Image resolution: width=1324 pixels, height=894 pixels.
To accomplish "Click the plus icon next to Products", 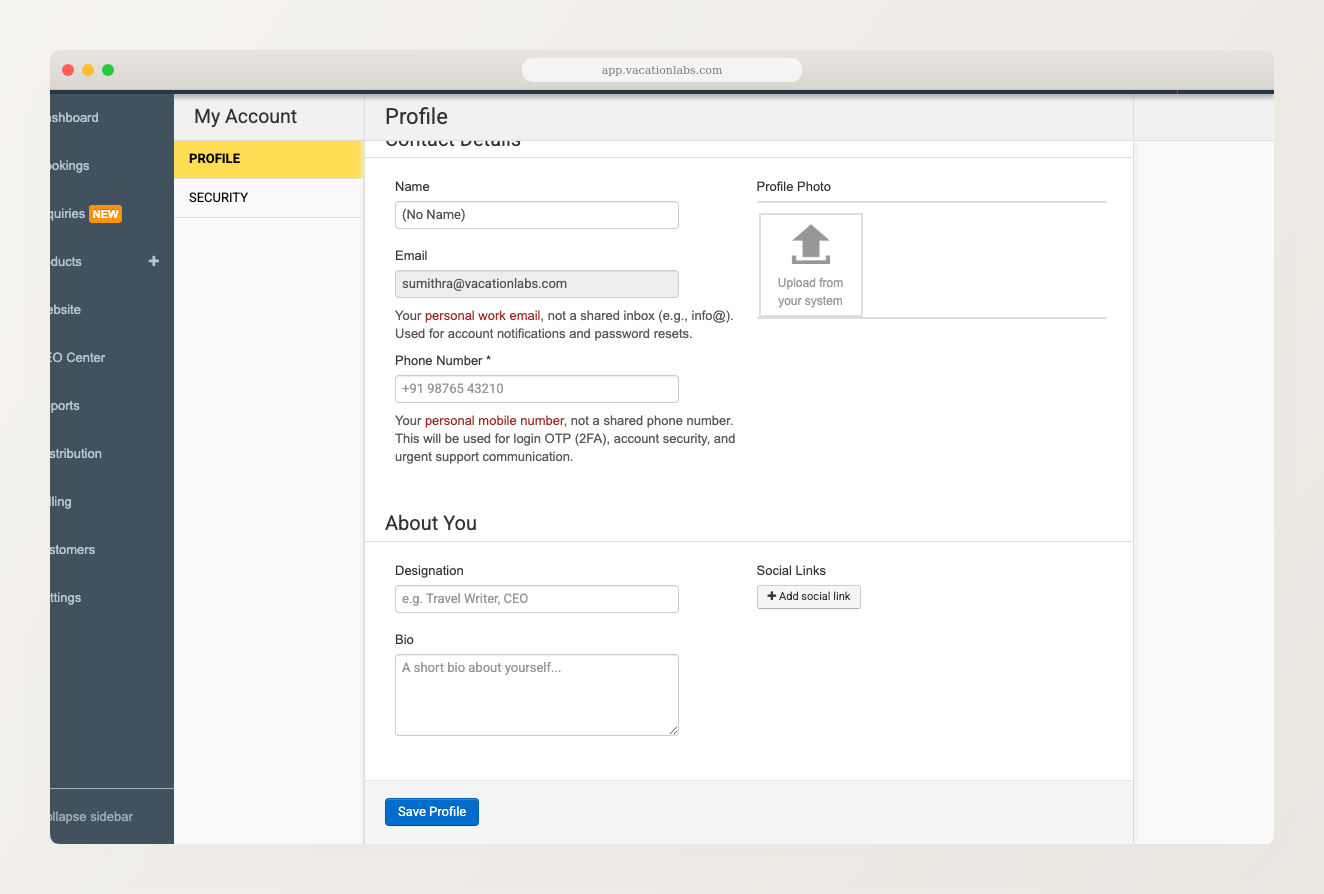I will tap(154, 261).
